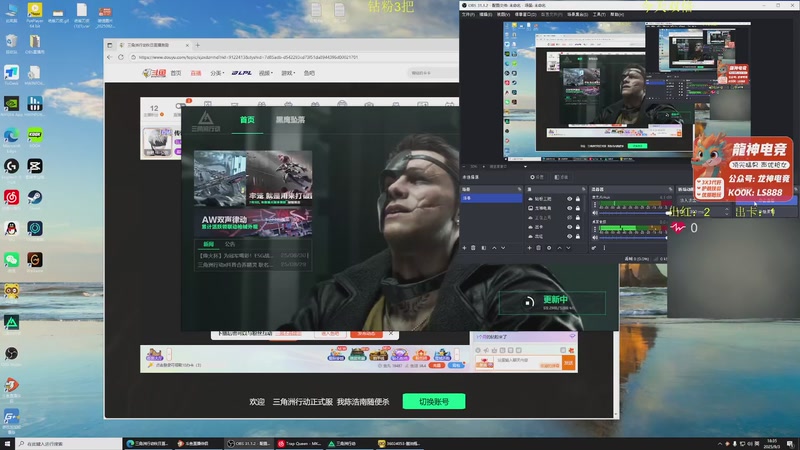Hide the 出卡 source in OBS
The height and width of the screenshot is (450, 800).
click(569, 227)
